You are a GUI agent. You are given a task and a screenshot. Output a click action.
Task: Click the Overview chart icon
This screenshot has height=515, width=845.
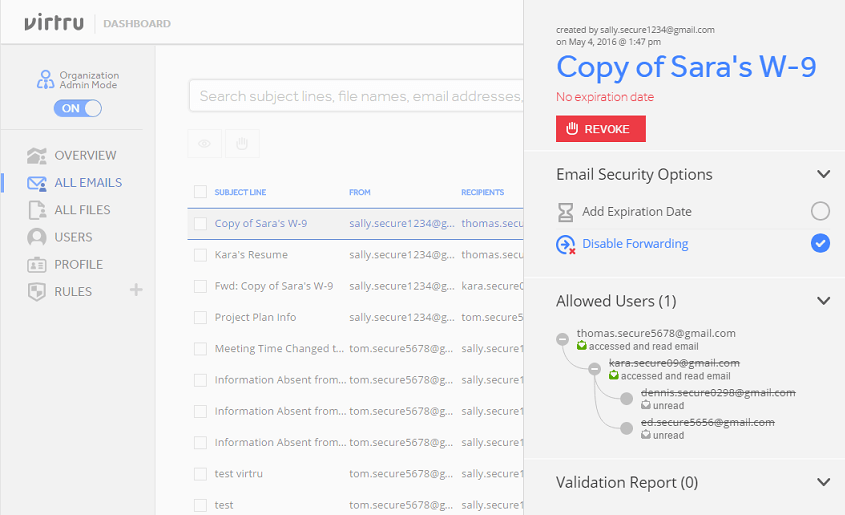[37, 156]
